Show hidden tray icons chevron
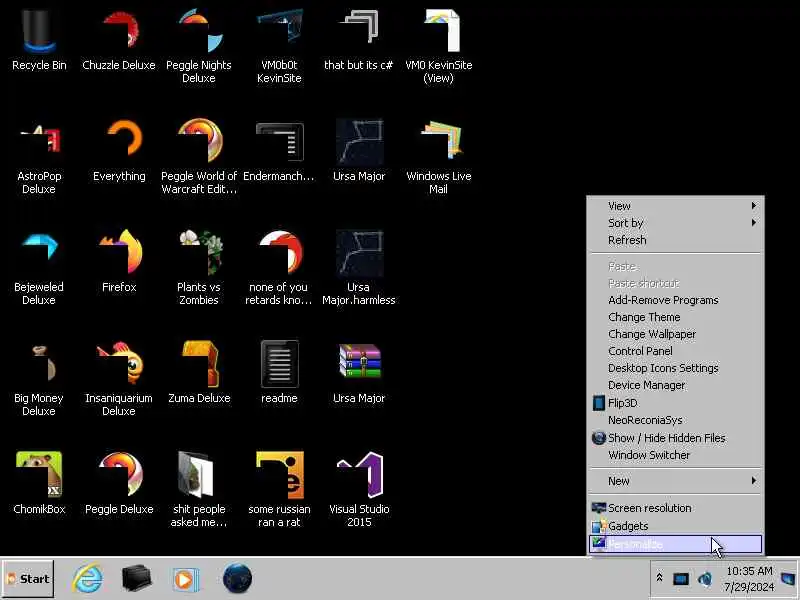Viewport: 800px width, 600px height. click(659, 578)
